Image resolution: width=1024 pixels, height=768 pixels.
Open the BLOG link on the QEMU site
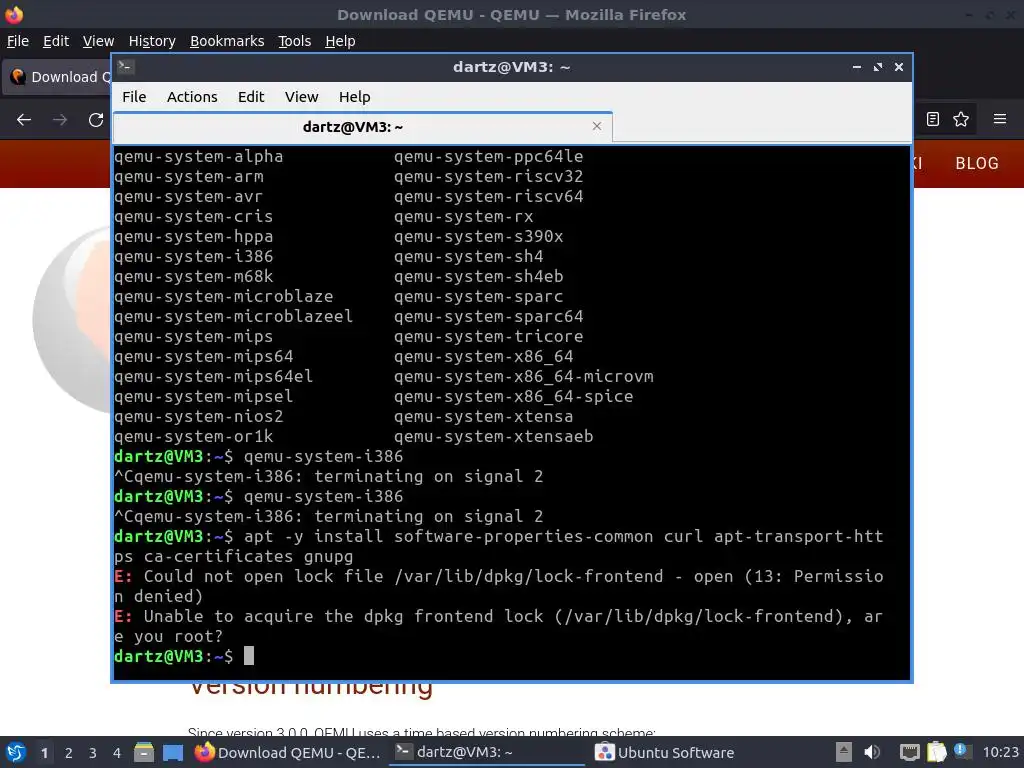click(976, 163)
